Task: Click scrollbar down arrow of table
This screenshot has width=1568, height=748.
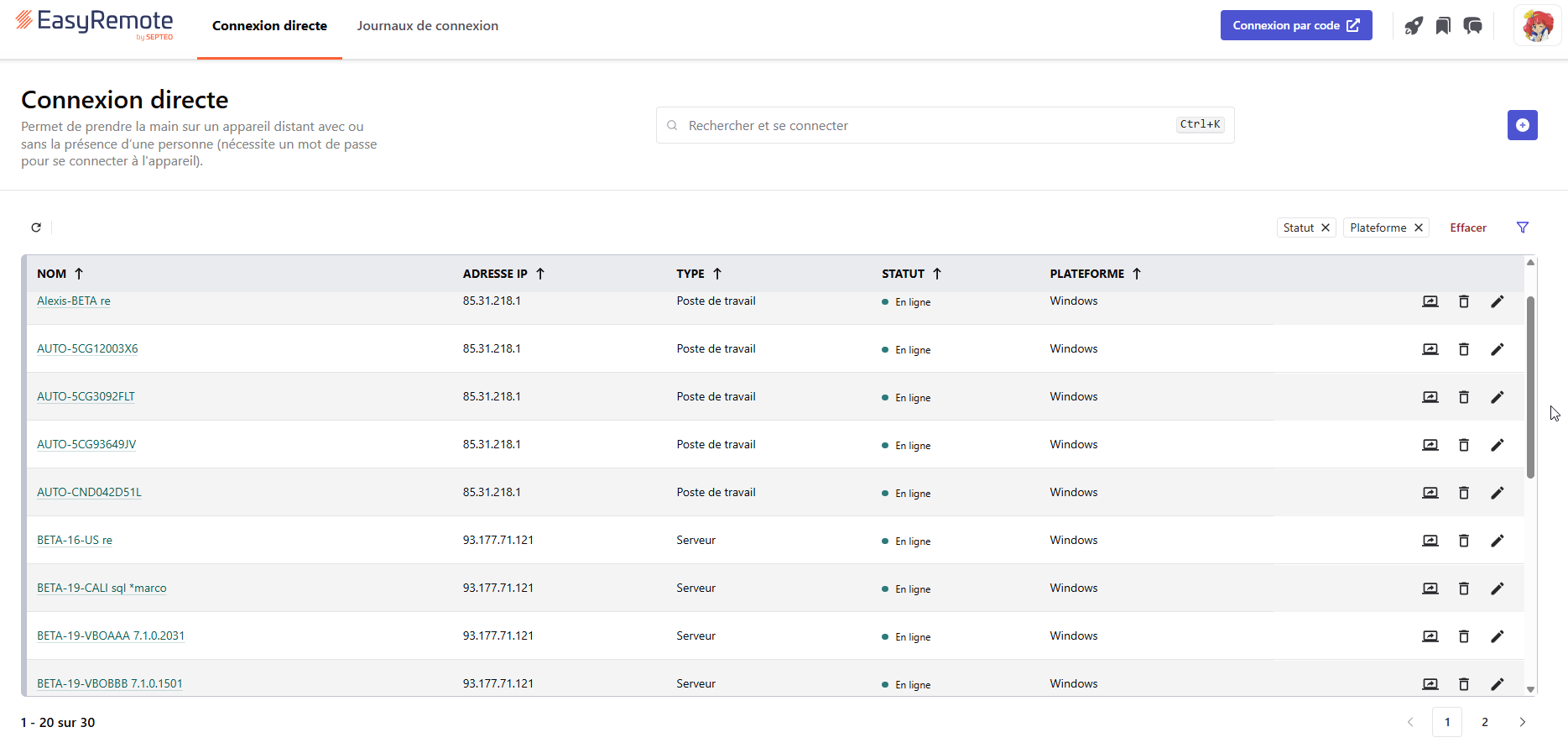Action: 1530,689
